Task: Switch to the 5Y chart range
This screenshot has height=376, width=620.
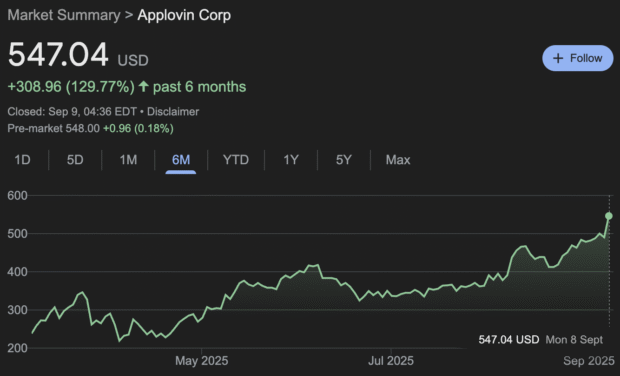Action: coord(344,160)
